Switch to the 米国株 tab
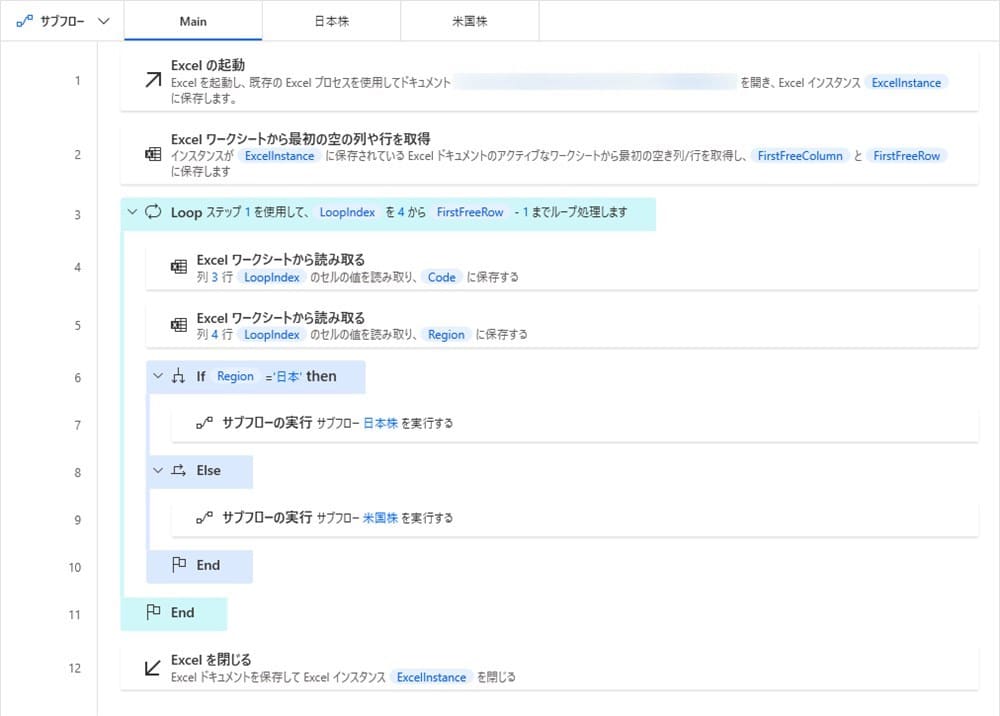The width and height of the screenshot is (1000, 716). 469,20
